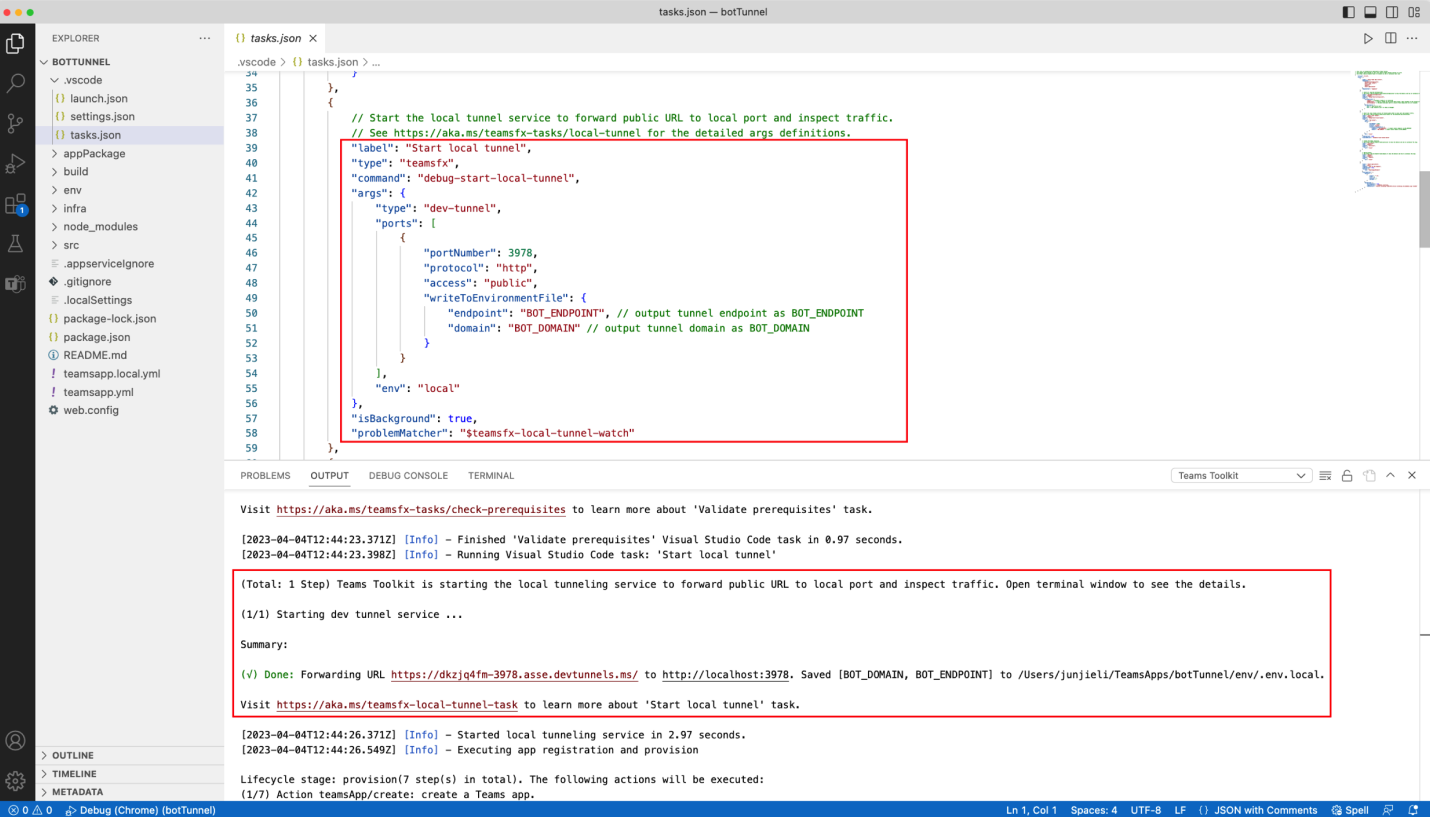Open the devtunnels.ms forwarding URL
Viewport: 1430px width, 817px height.
(514, 675)
